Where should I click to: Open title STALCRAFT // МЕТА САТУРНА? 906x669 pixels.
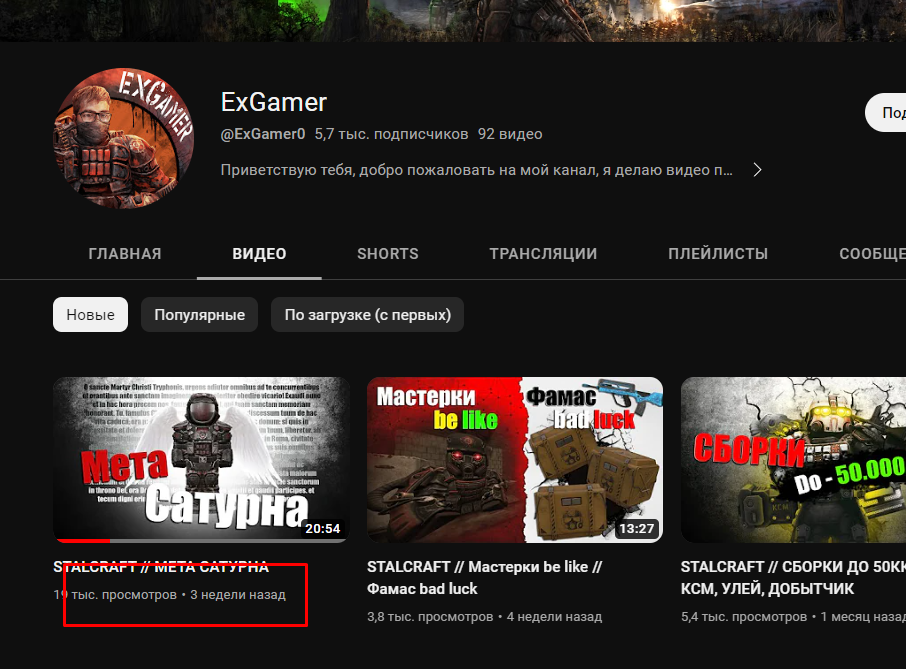point(161,567)
